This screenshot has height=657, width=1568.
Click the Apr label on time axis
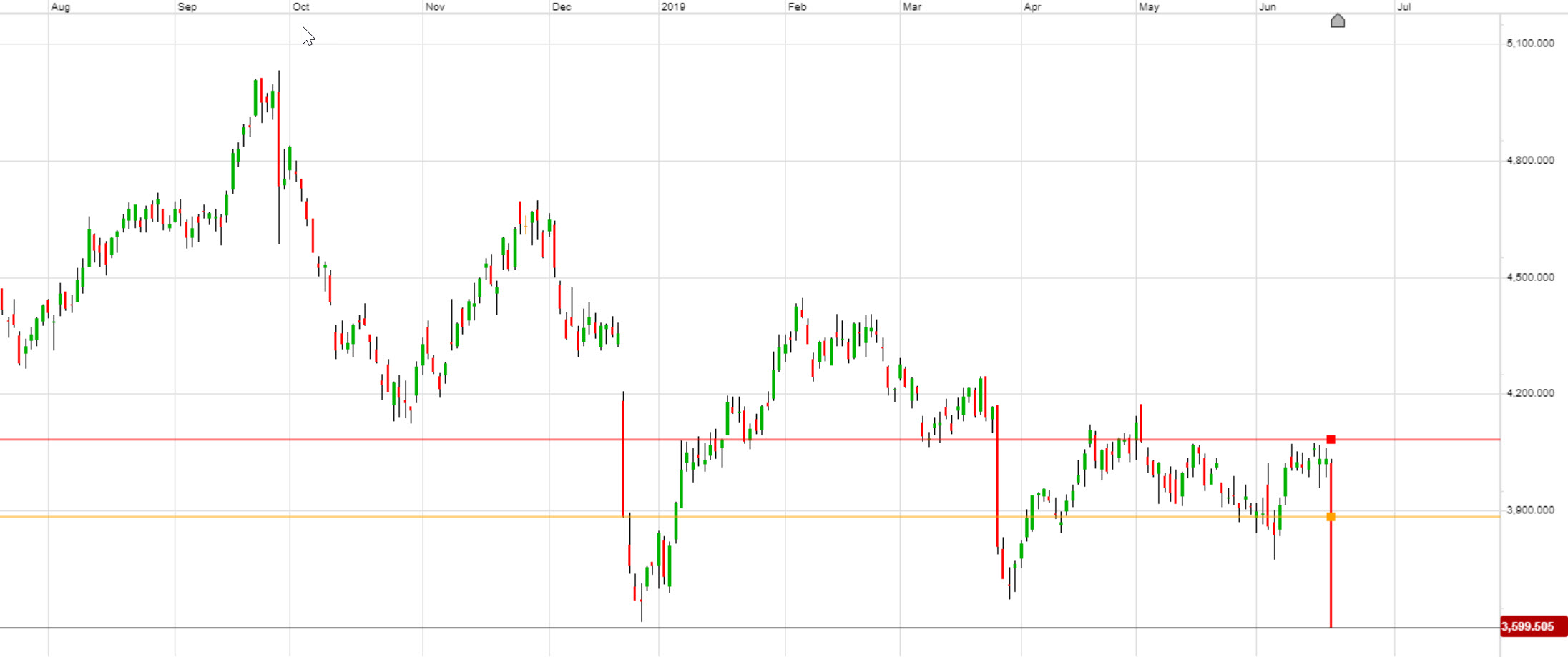1032,7
